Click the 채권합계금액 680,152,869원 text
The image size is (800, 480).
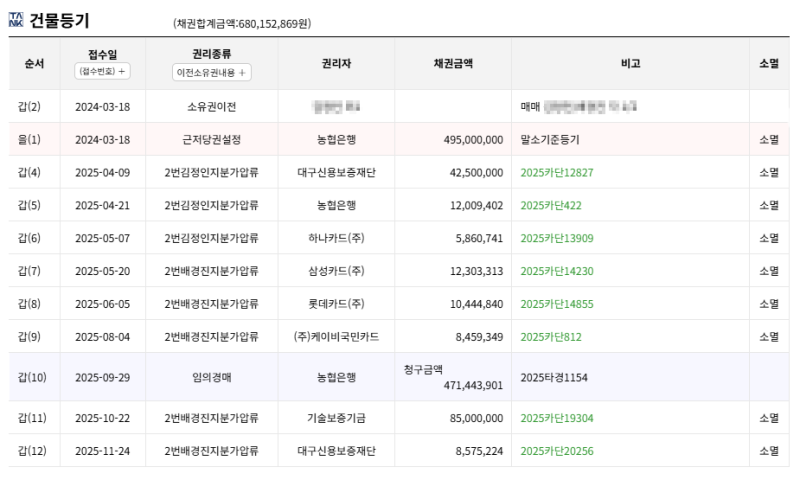[242, 23]
